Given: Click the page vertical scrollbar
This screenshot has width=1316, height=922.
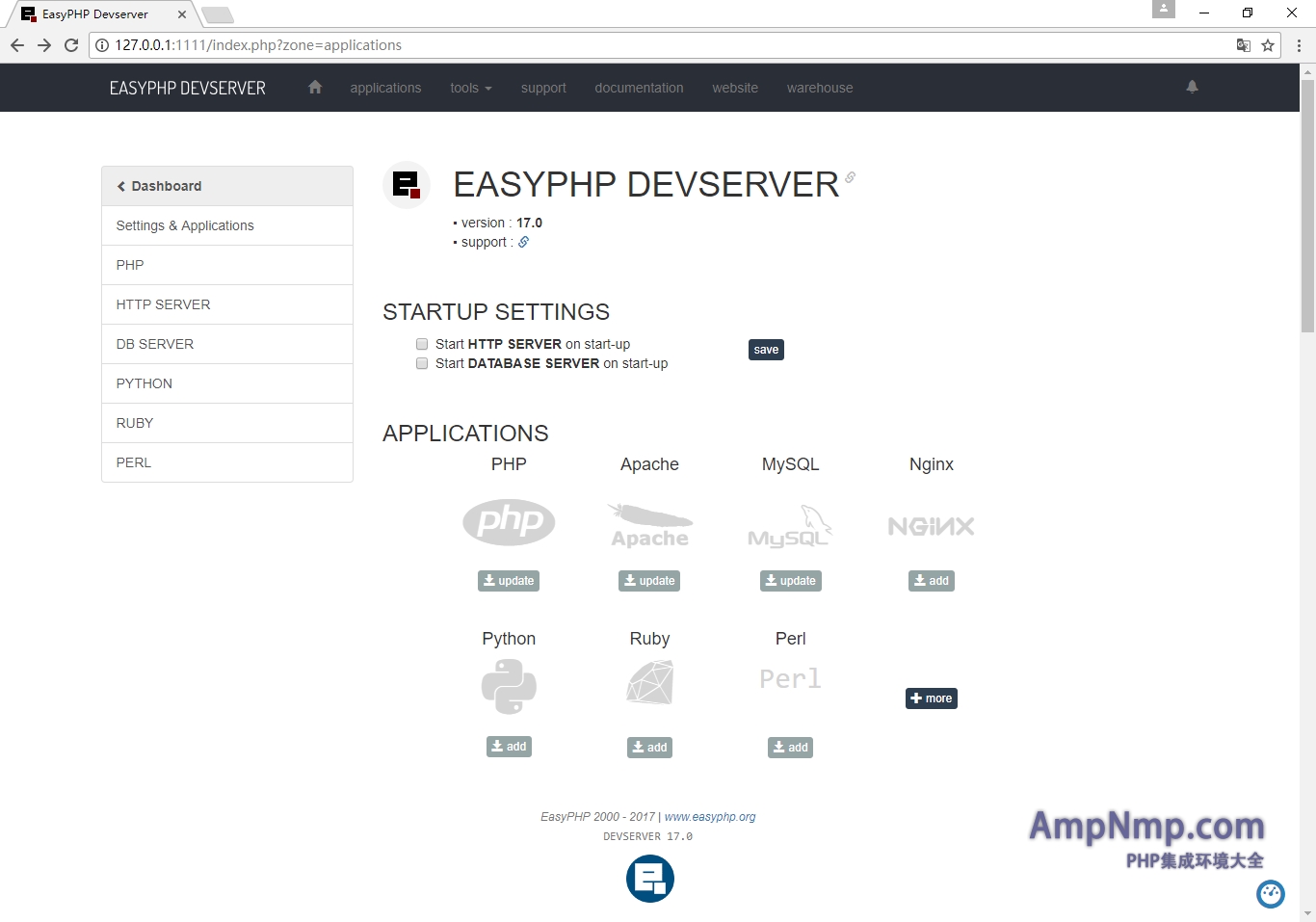Looking at the screenshot, I should point(1307,207).
